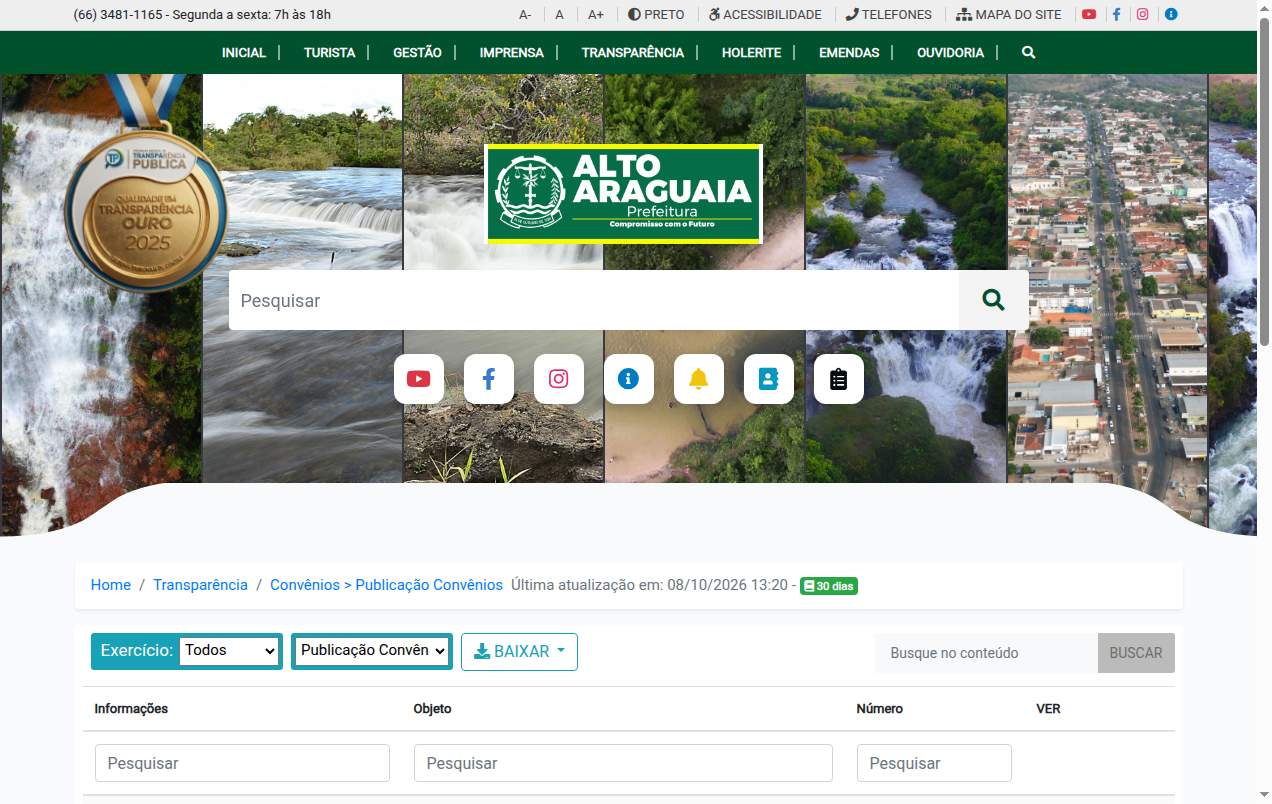This screenshot has width=1272, height=804.
Task: Open the TRANSPARÊNCIA menu
Action: tap(633, 52)
